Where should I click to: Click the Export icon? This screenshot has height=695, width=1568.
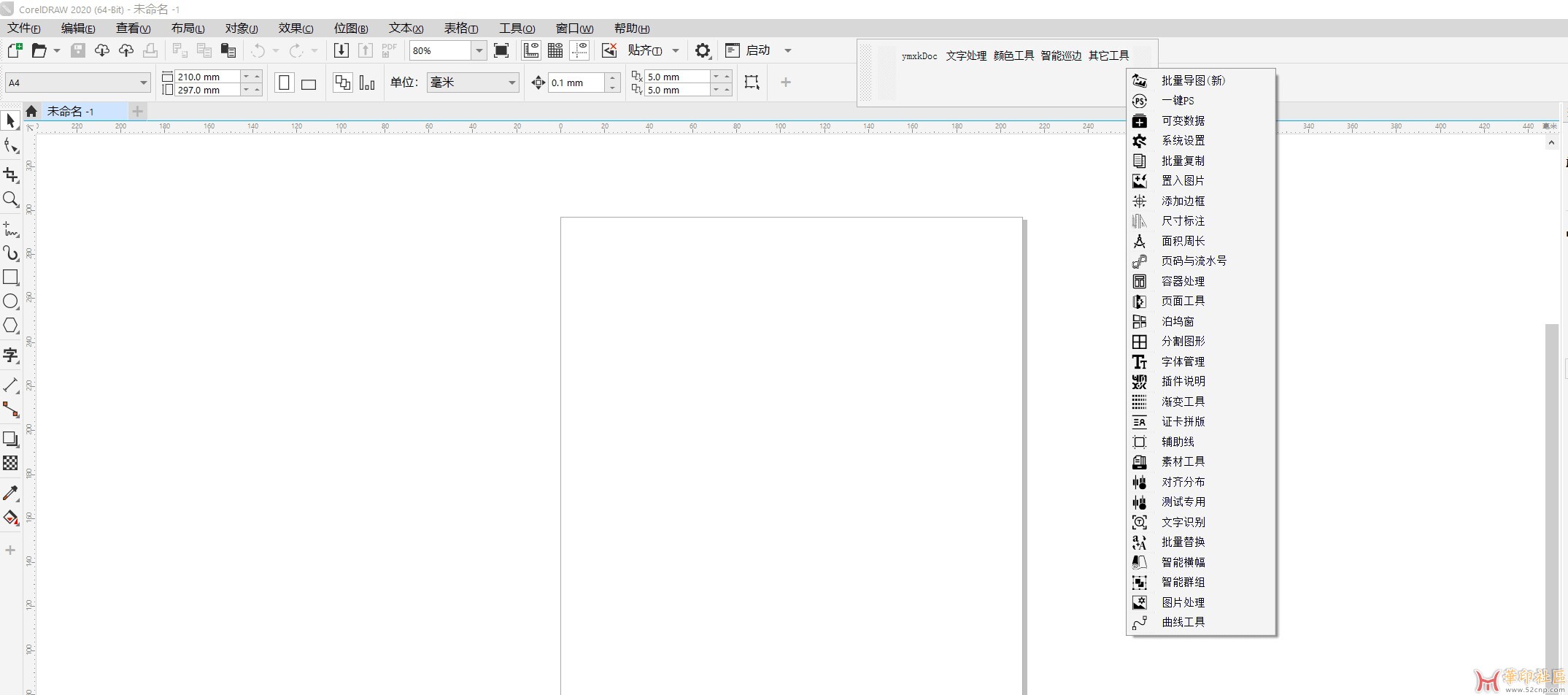pos(366,50)
